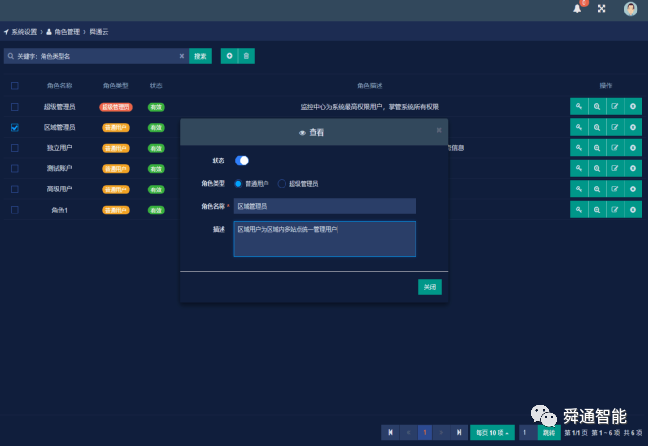Click the page number jump input box

528,433
